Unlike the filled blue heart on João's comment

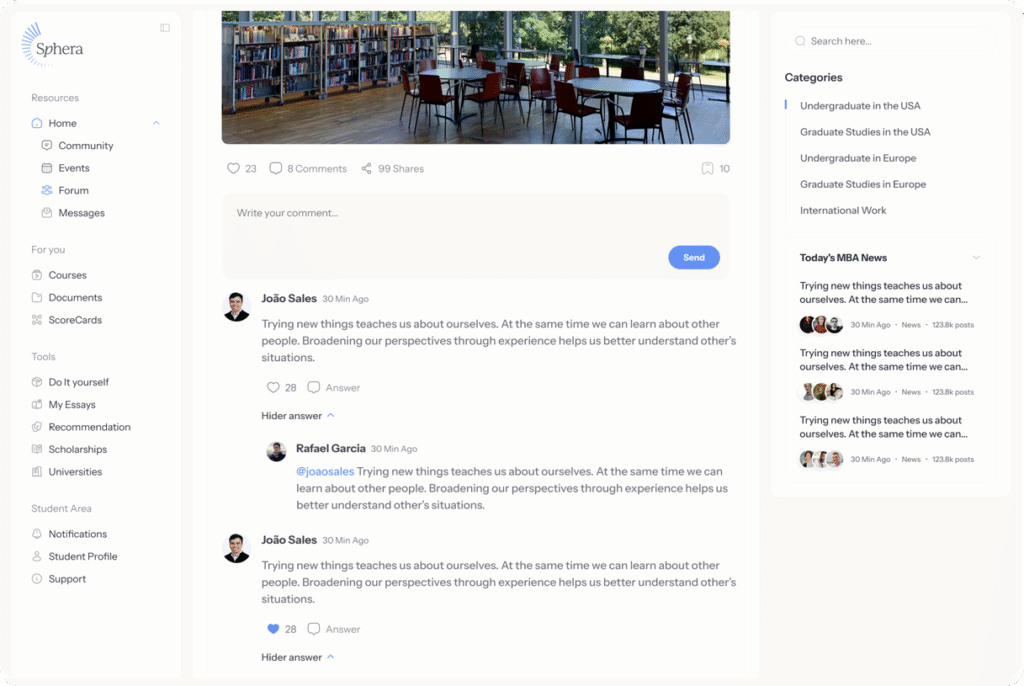pyautogui.click(x=273, y=629)
